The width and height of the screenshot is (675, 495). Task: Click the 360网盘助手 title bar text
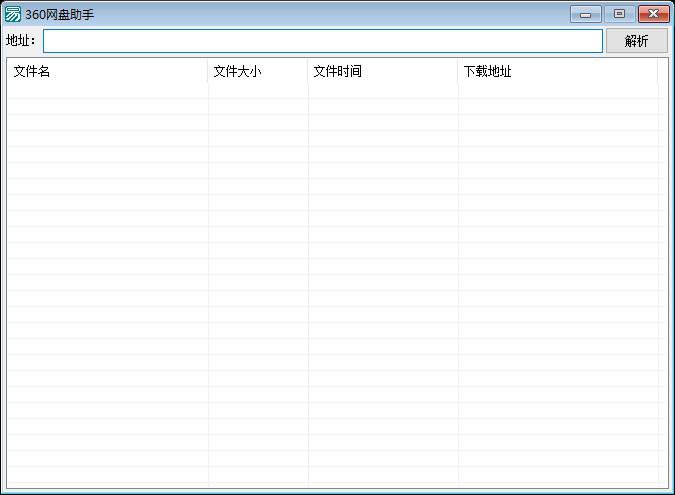click(x=60, y=15)
